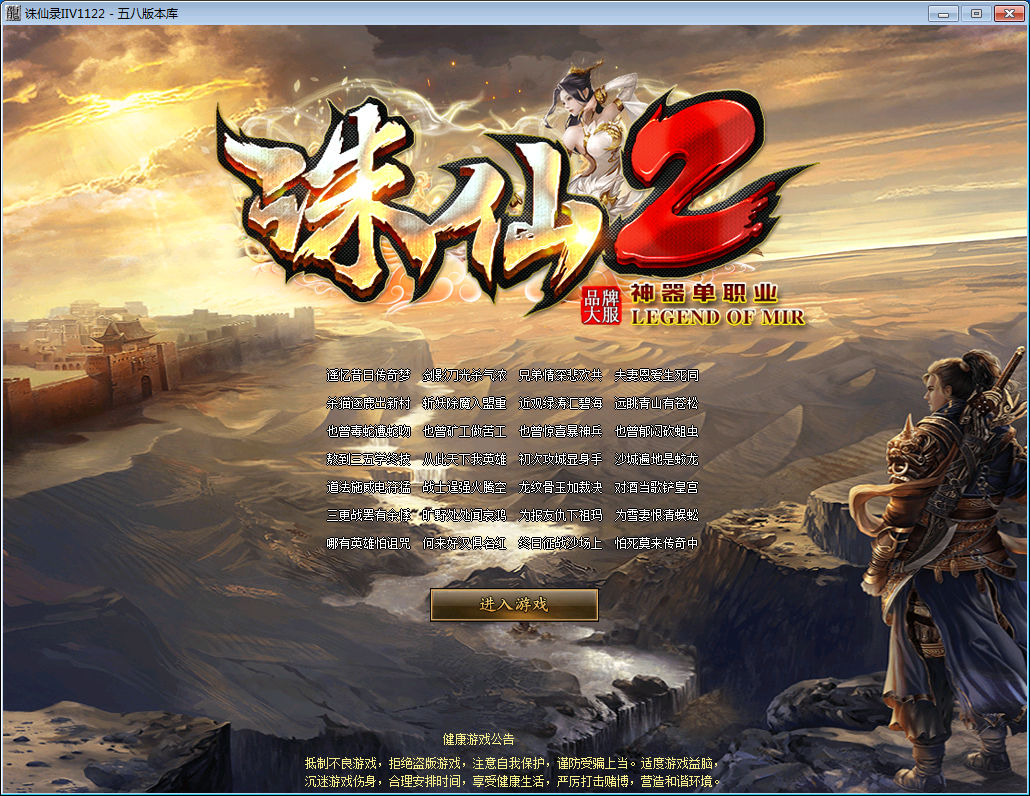Viewport: 1030px width, 796px height.
Task: Click the verse 何来好汉惧名红
Action: (464, 543)
